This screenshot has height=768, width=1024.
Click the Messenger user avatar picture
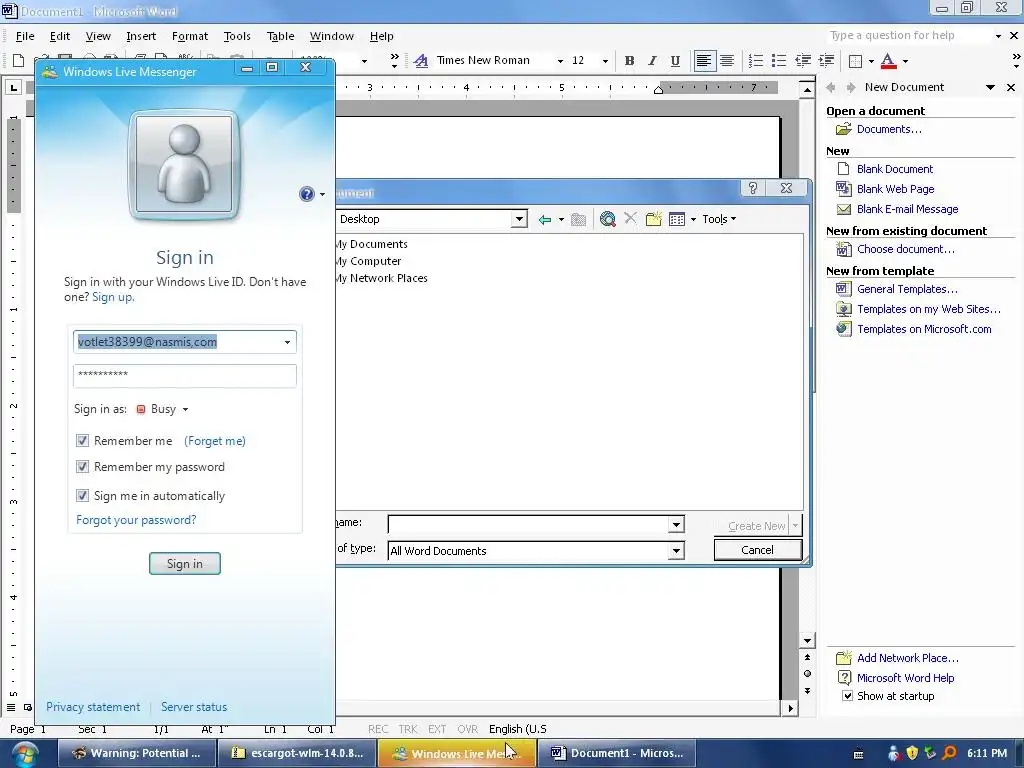pos(184,165)
